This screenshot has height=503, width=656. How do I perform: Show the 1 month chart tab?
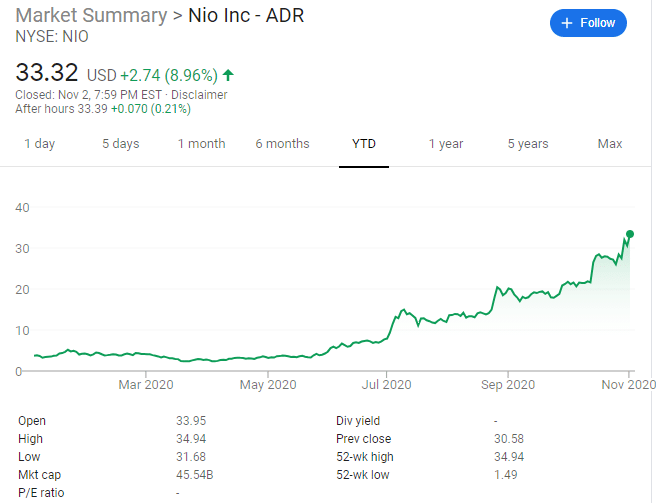(x=201, y=144)
